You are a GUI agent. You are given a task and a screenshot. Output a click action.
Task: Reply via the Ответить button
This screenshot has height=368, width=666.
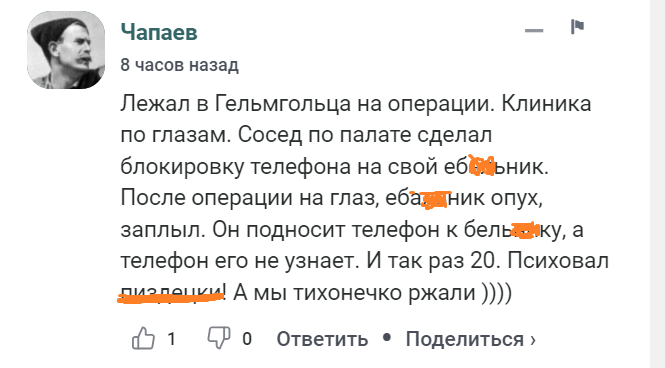coord(322,339)
